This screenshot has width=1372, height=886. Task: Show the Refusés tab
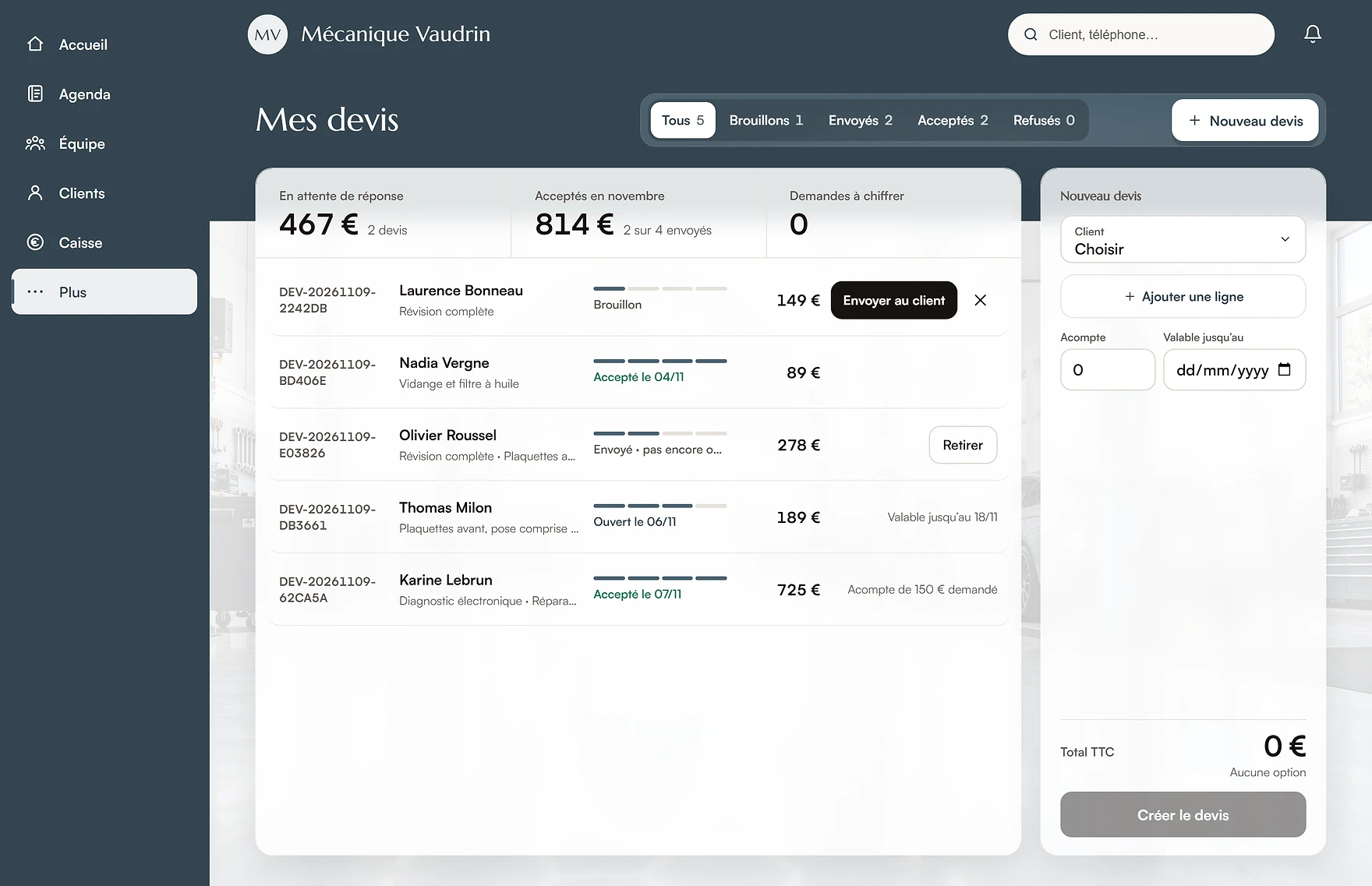click(x=1044, y=120)
